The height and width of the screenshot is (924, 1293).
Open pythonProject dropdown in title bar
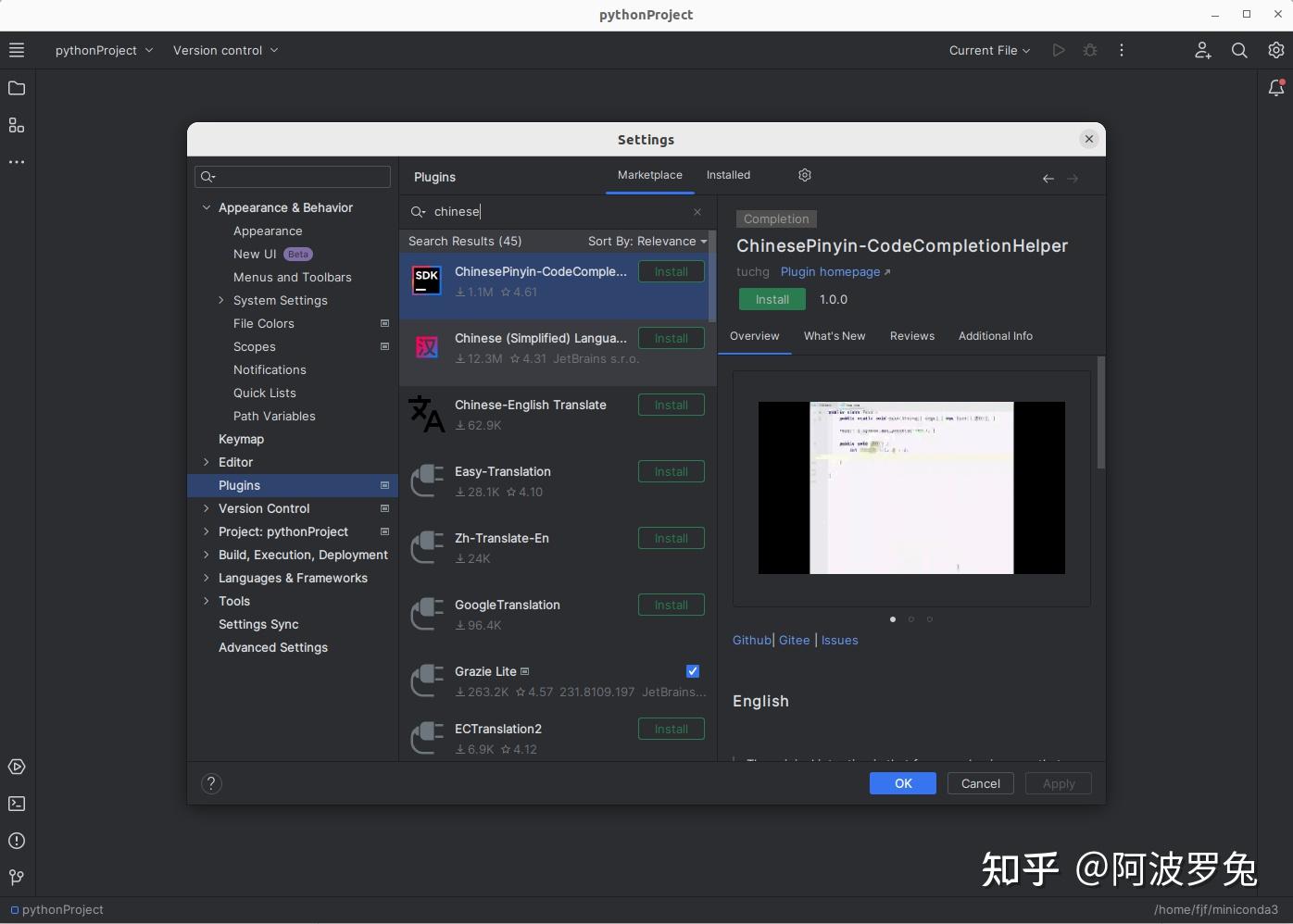[104, 50]
